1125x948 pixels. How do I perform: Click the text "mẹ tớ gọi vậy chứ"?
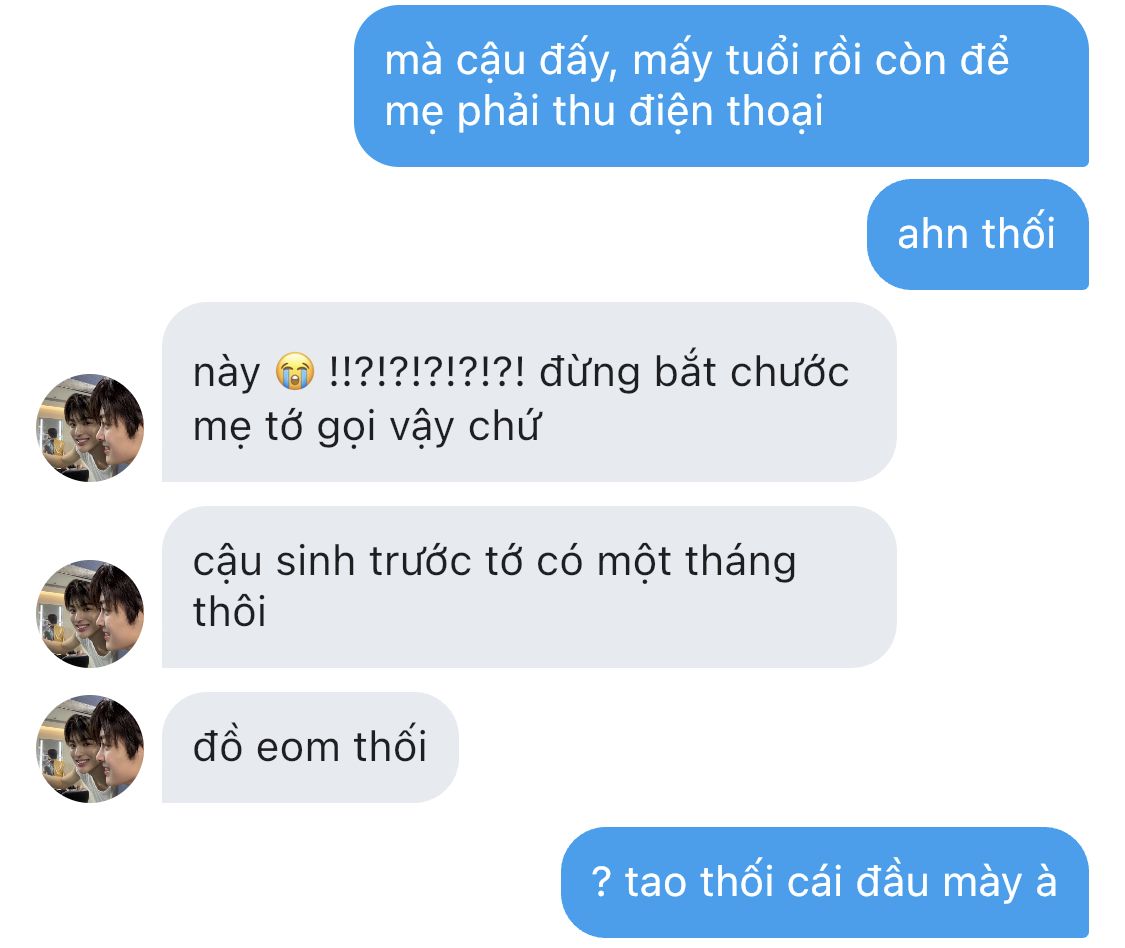coord(366,427)
